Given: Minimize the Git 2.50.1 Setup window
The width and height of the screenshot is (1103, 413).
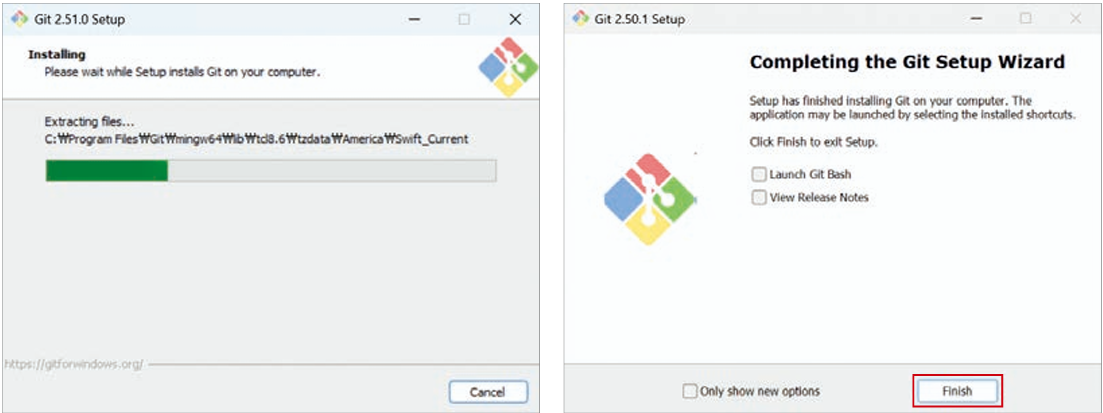Looking at the screenshot, I should point(975,19).
